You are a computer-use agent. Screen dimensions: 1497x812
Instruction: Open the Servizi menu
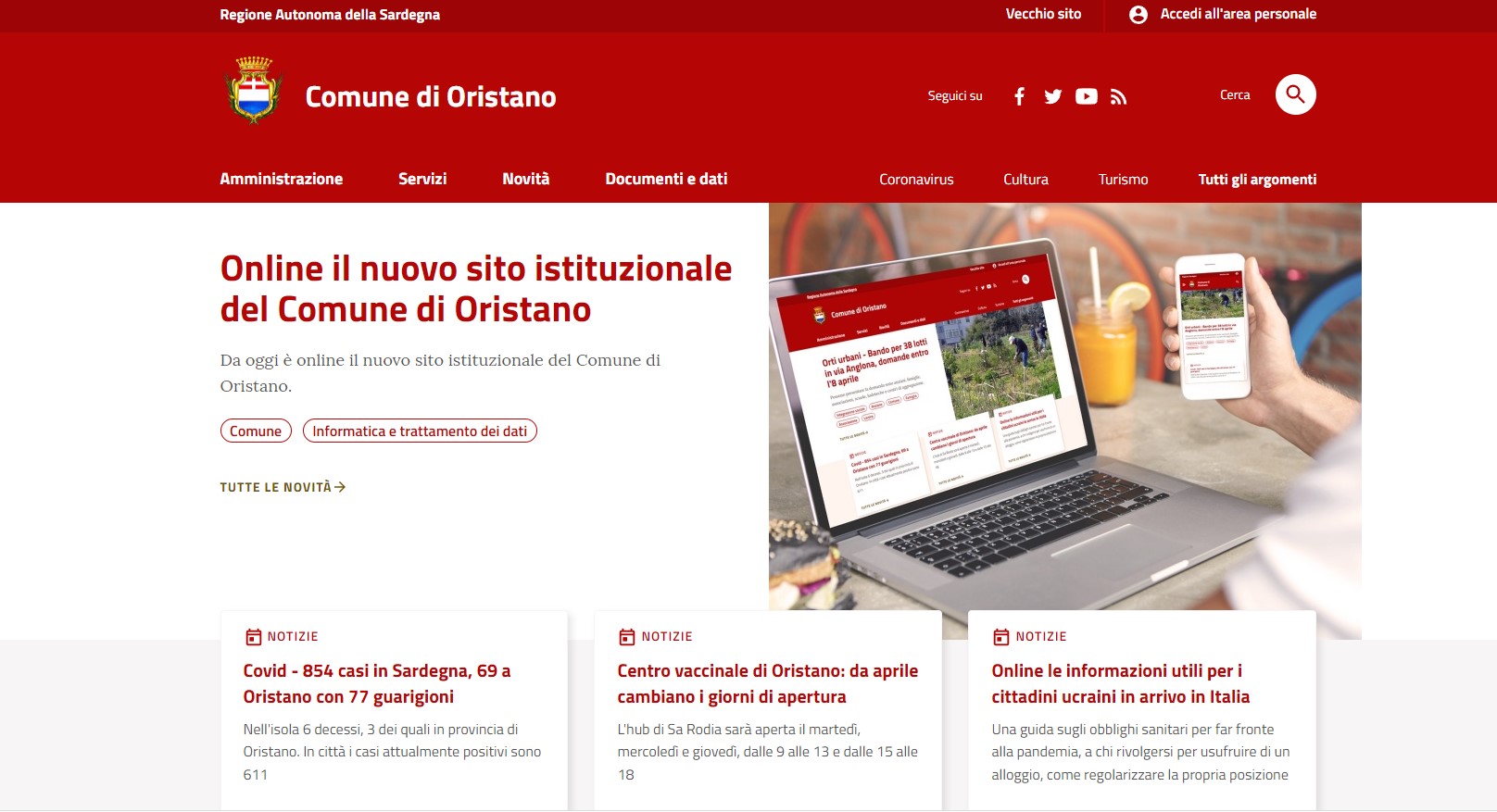422,179
